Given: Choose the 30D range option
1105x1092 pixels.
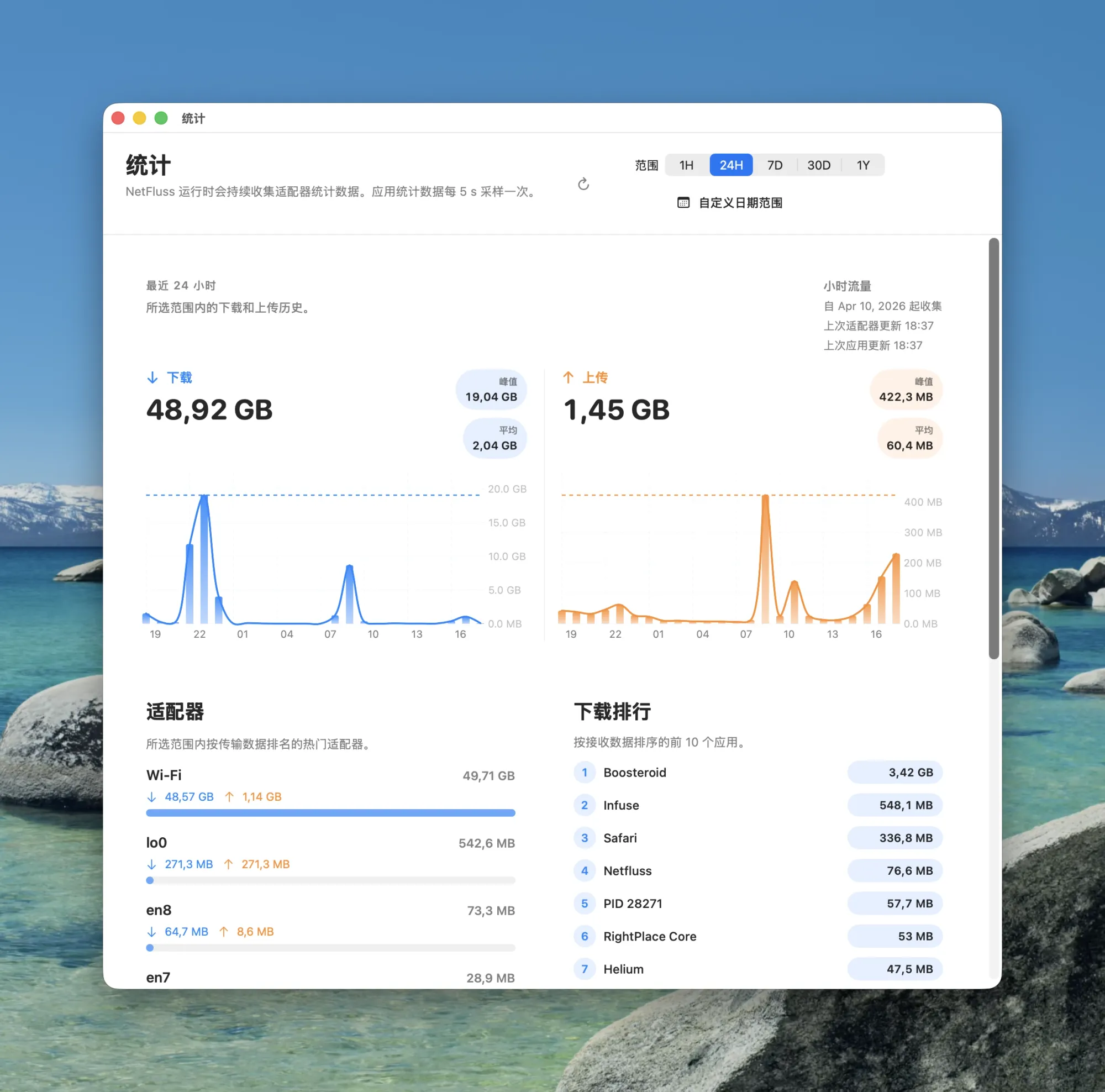Looking at the screenshot, I should point(818,165).
